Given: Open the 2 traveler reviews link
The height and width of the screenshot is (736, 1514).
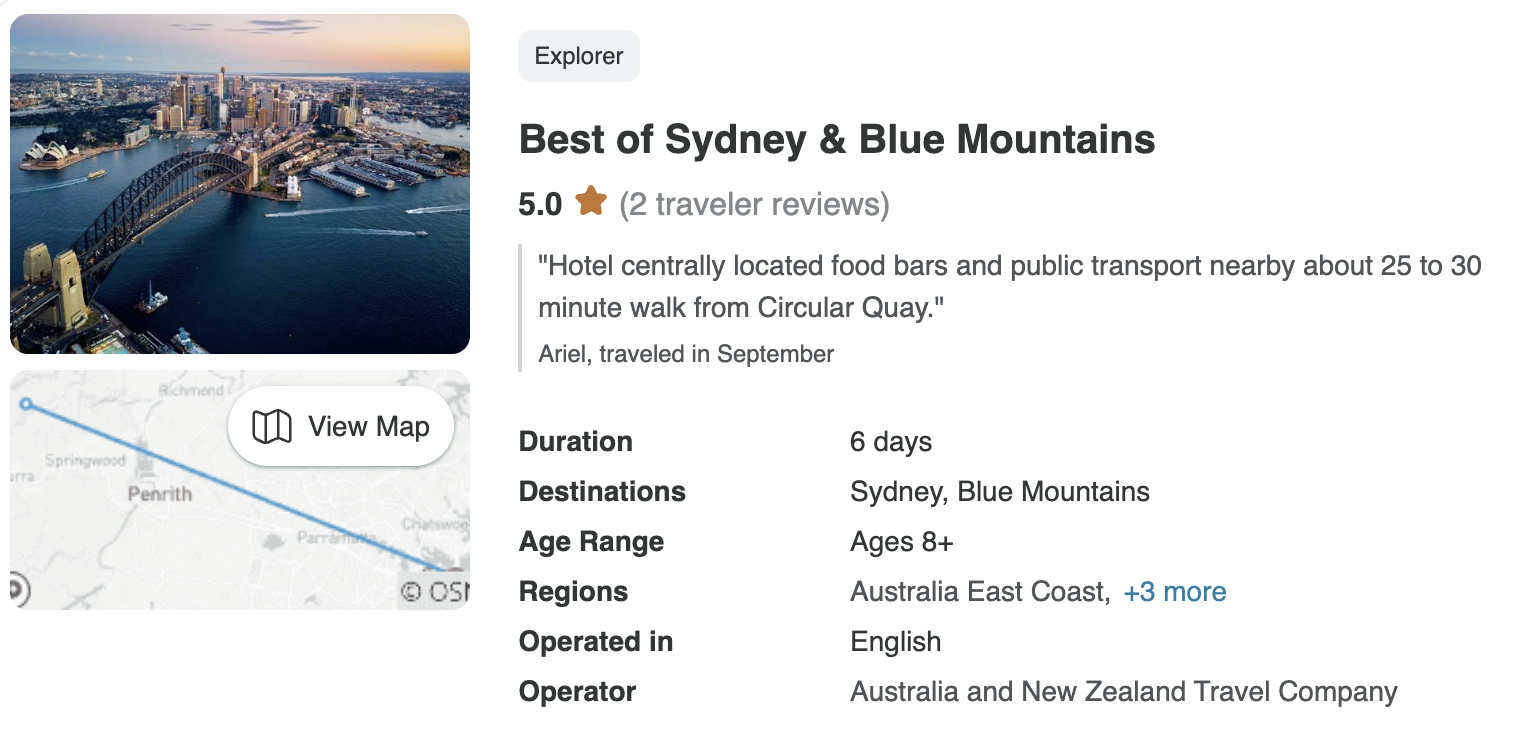Looking at the screenshot, I should click(x=754, y=204).
